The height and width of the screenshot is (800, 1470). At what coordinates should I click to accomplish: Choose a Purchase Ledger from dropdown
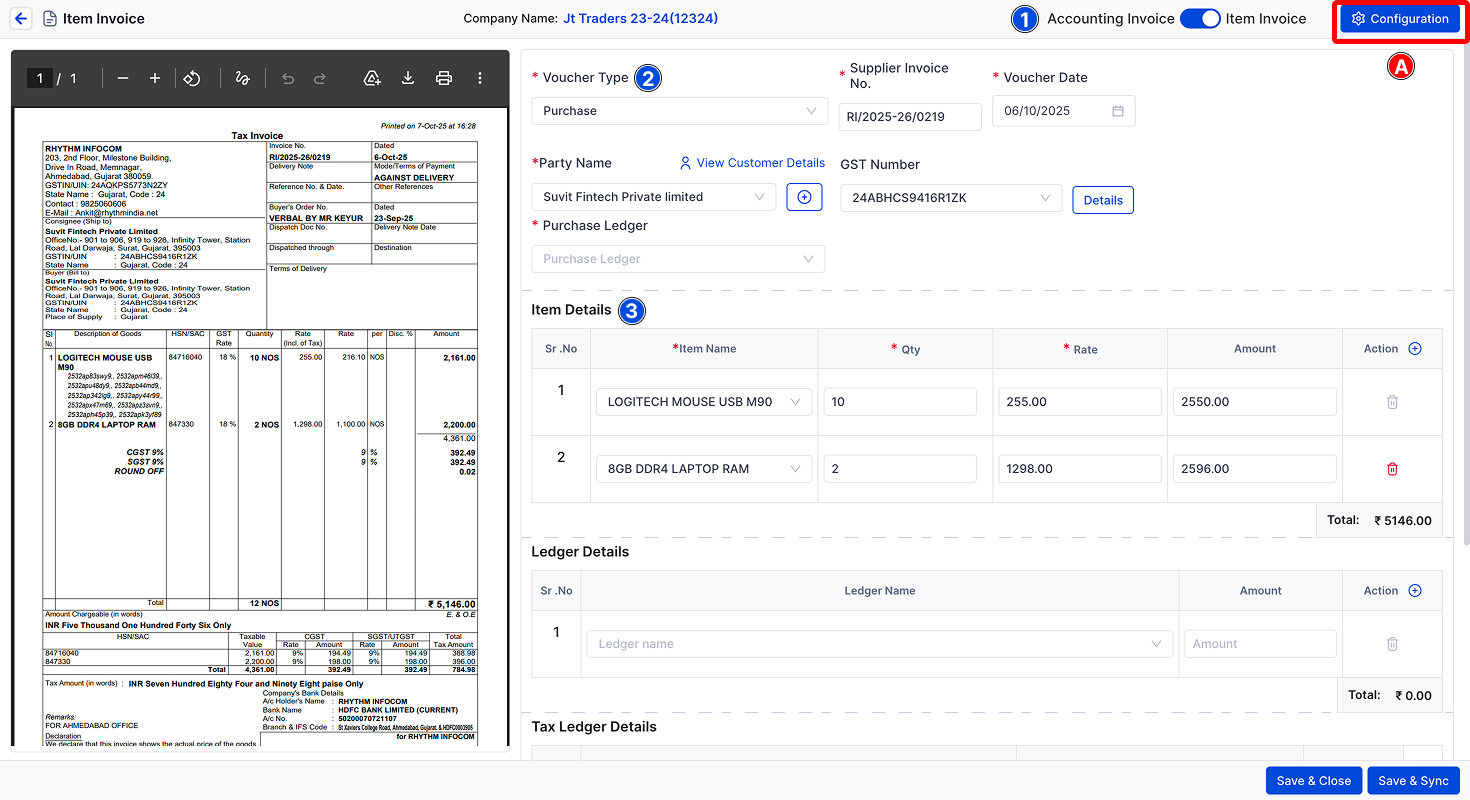tap(679, 259)
